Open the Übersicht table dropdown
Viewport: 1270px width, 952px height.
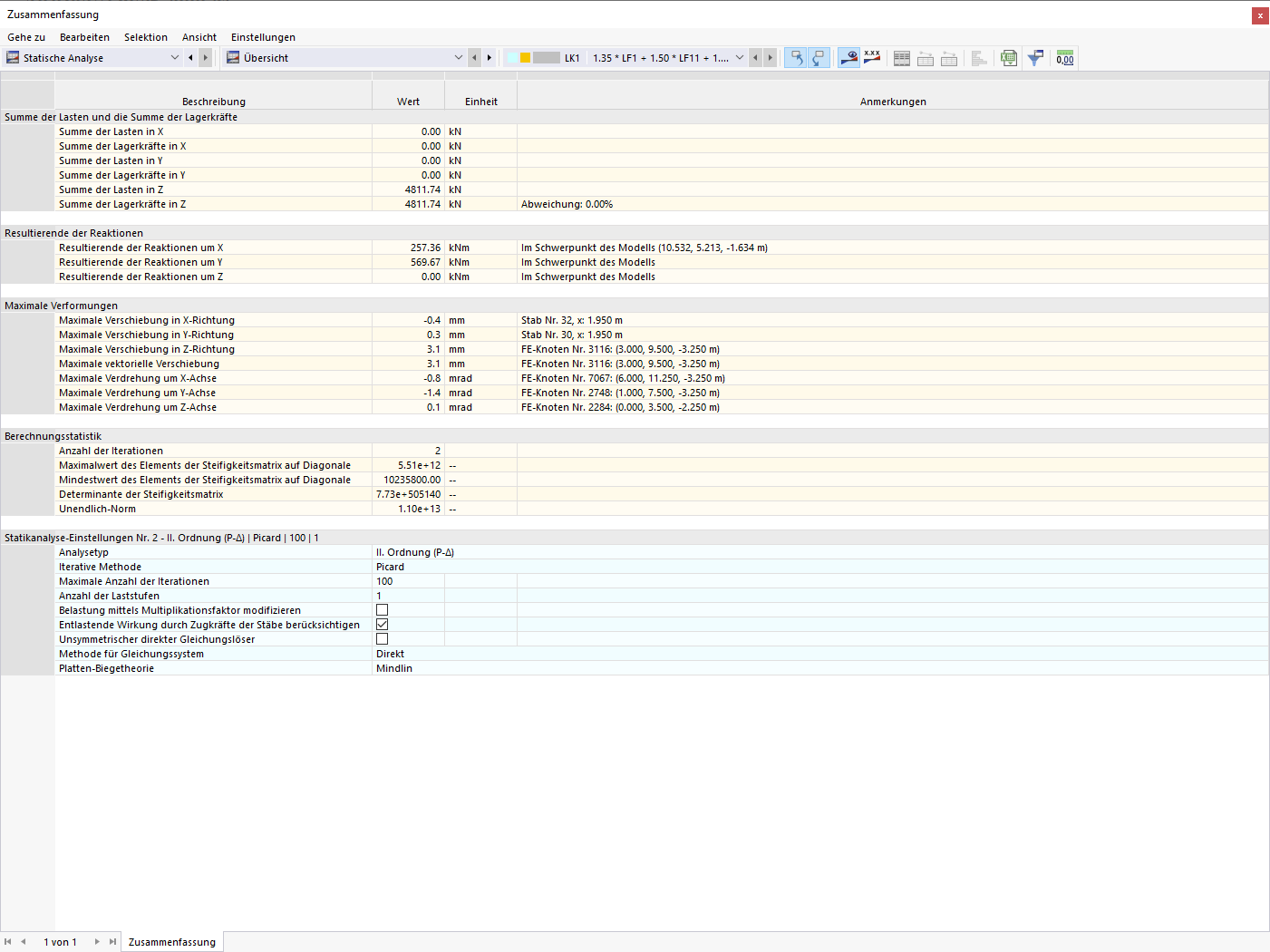(x=458, y=58)
